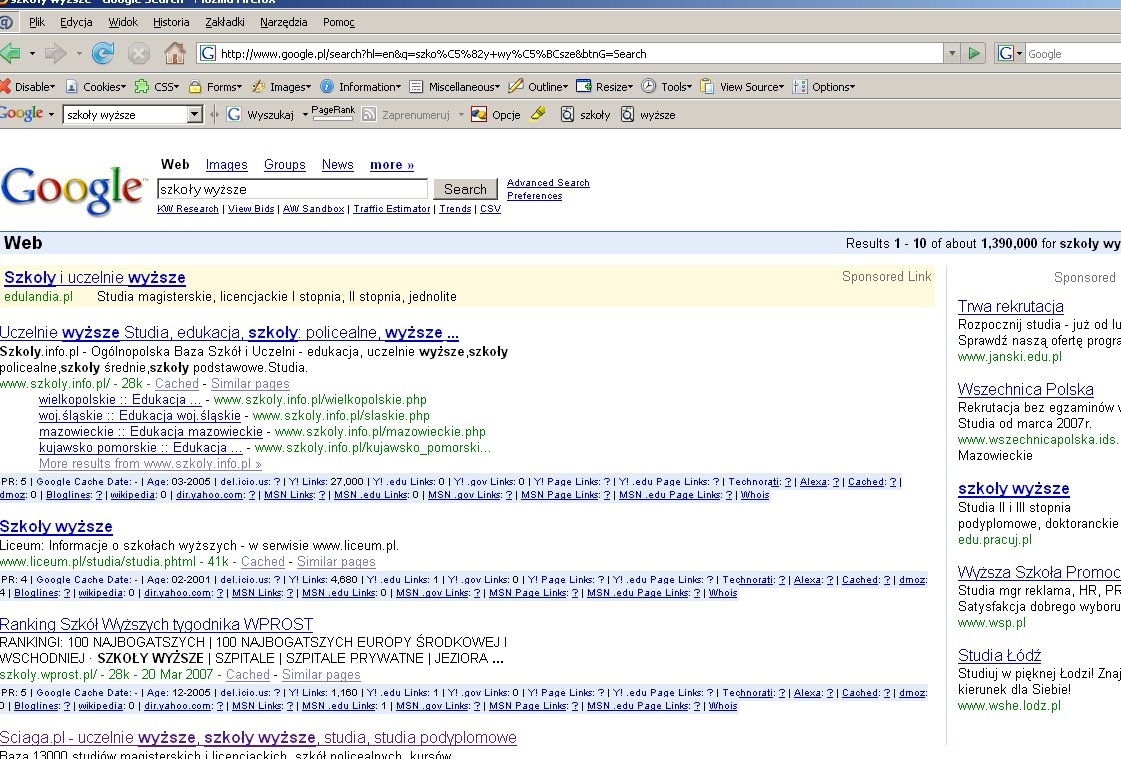This screenshot has width=1121, height=759.
Task: Open the PageRank indicator in Google toolbar
Action: point(333,112)
